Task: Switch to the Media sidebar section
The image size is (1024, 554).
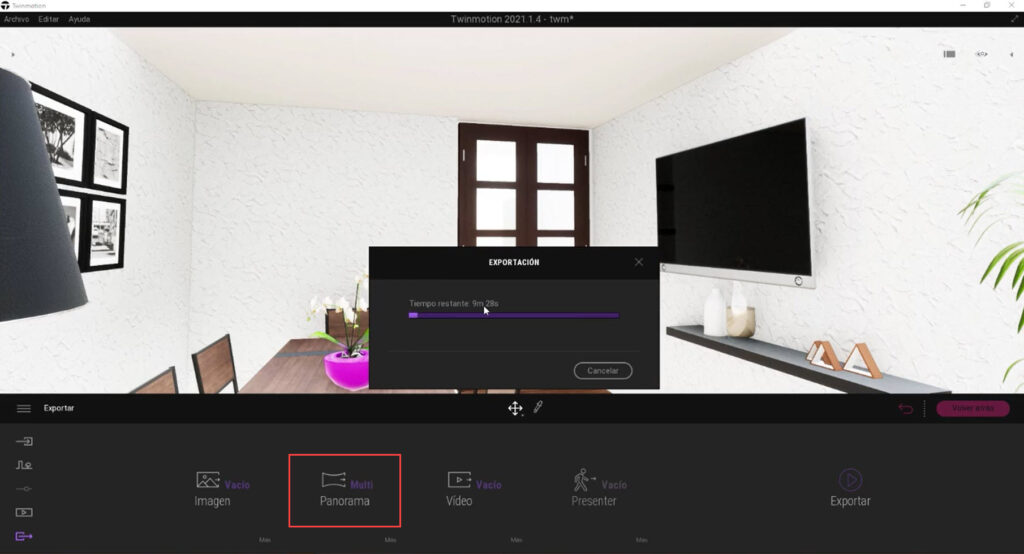Action: click(24, 512)
